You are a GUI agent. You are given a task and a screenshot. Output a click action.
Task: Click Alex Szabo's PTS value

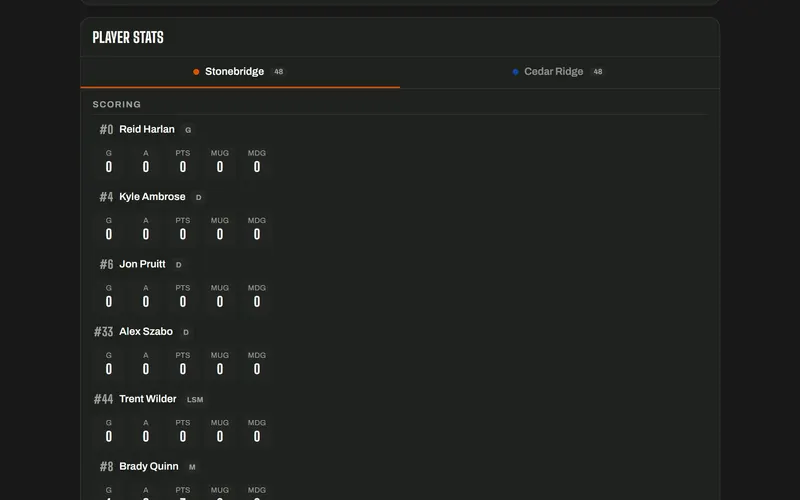click(x=183, y=369)
